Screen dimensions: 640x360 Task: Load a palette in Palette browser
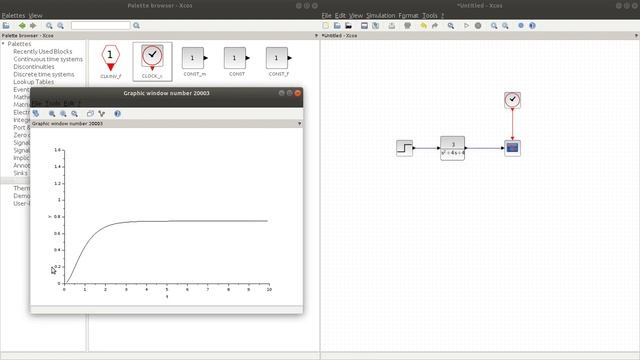click(x=6, y=26)
